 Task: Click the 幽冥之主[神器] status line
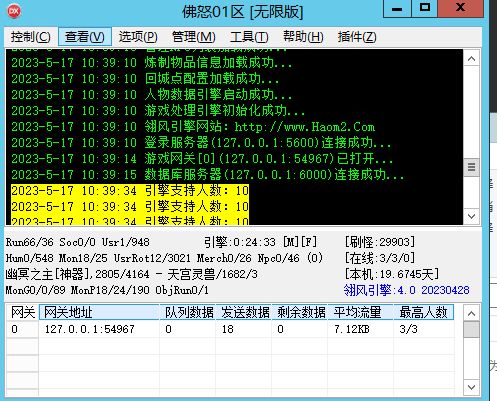pyautogui.click(x=132, y=274)
